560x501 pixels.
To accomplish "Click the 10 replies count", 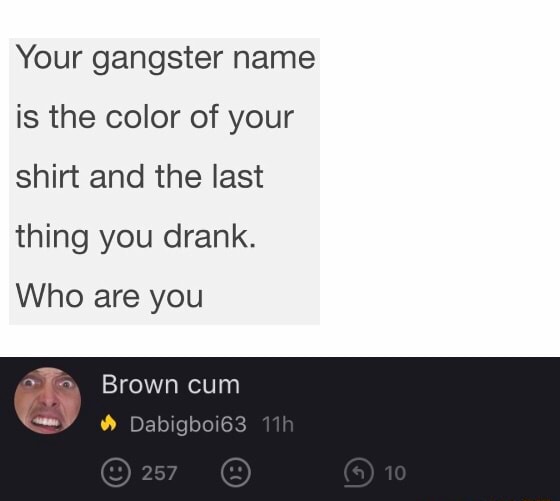I will pos(395,473).
